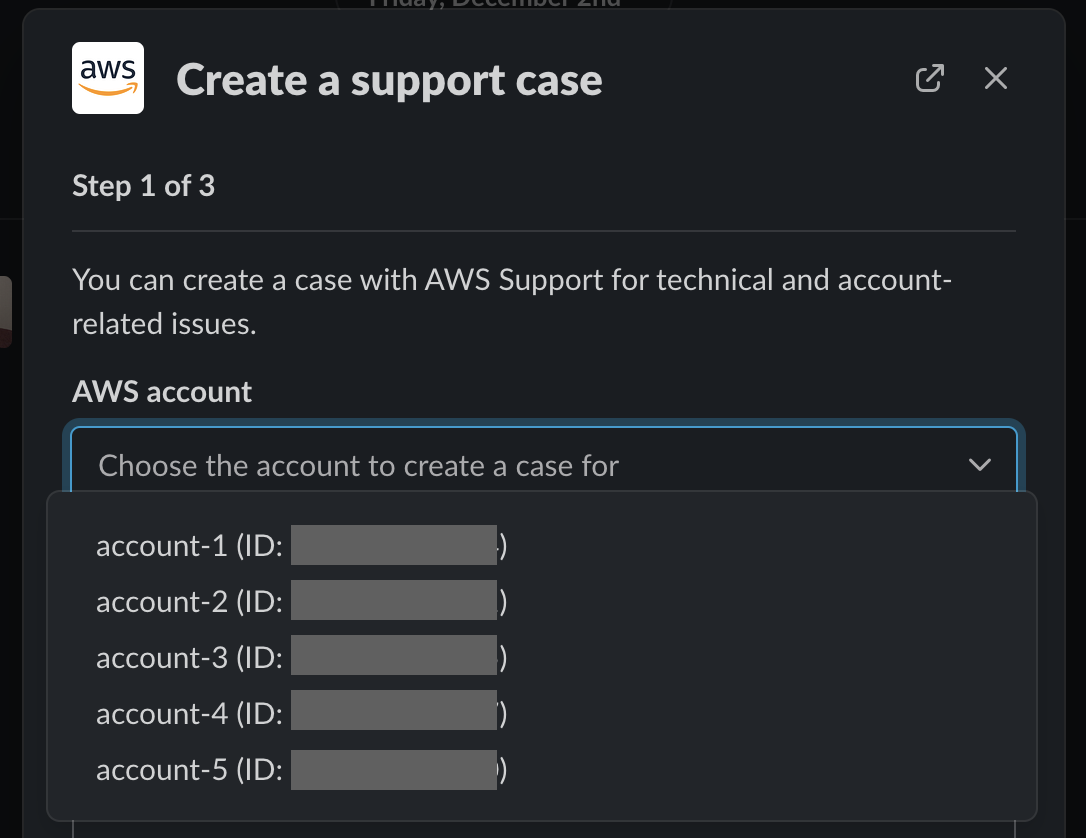Click the close X icon
This screenshot has width=1086, height=838.
995,77
